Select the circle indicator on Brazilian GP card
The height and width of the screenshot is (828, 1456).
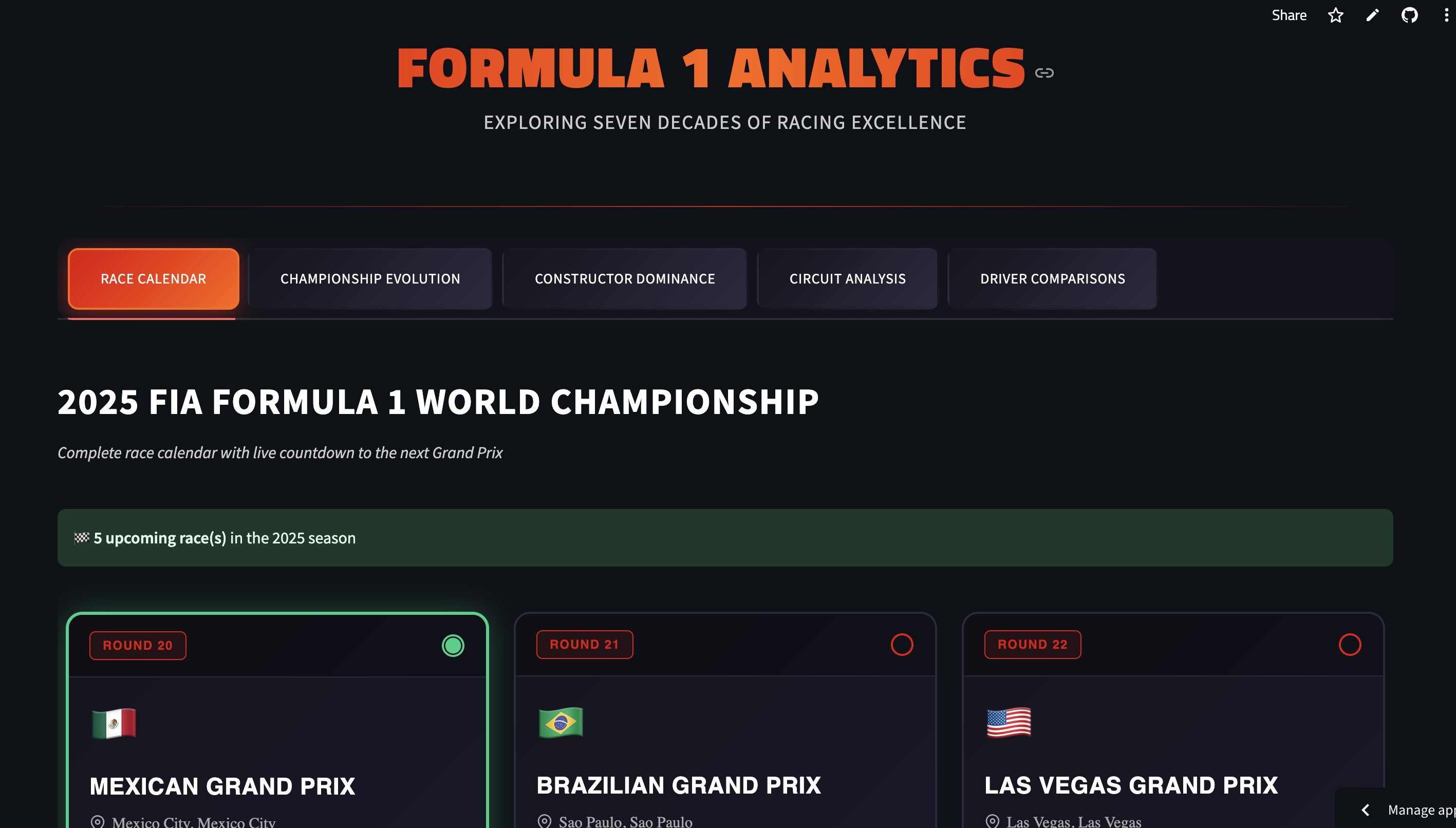click(x=902, y=646)
